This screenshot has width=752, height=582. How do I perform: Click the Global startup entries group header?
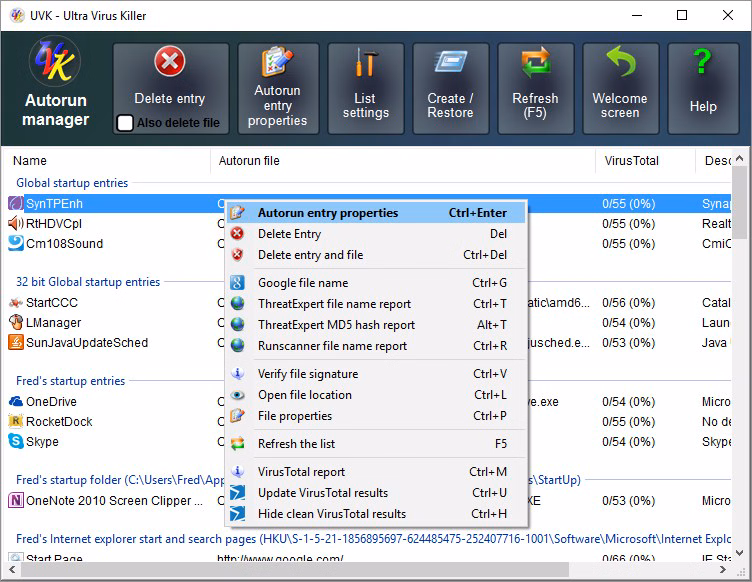(72, 183)
